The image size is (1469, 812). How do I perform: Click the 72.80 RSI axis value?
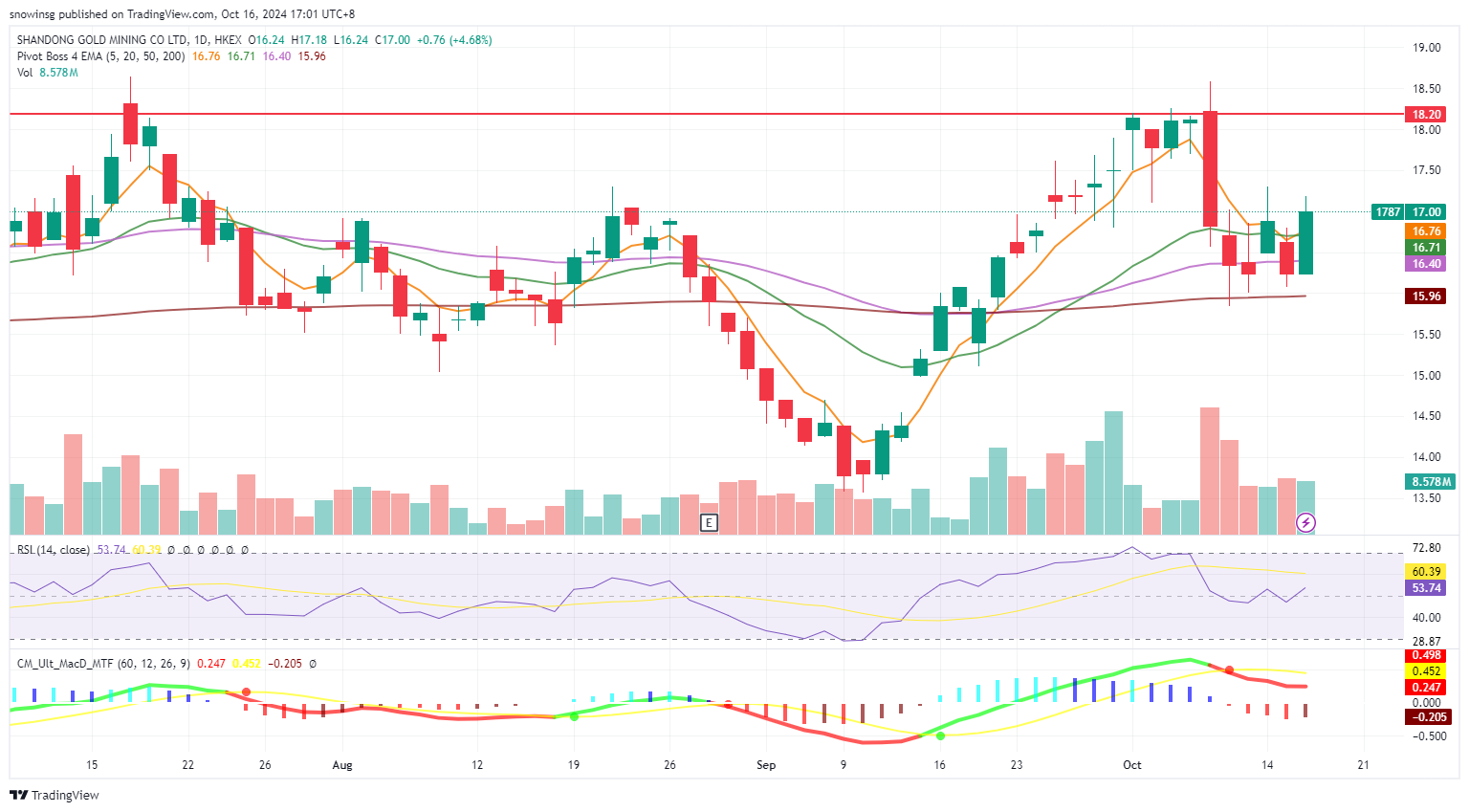[1426, 548]
